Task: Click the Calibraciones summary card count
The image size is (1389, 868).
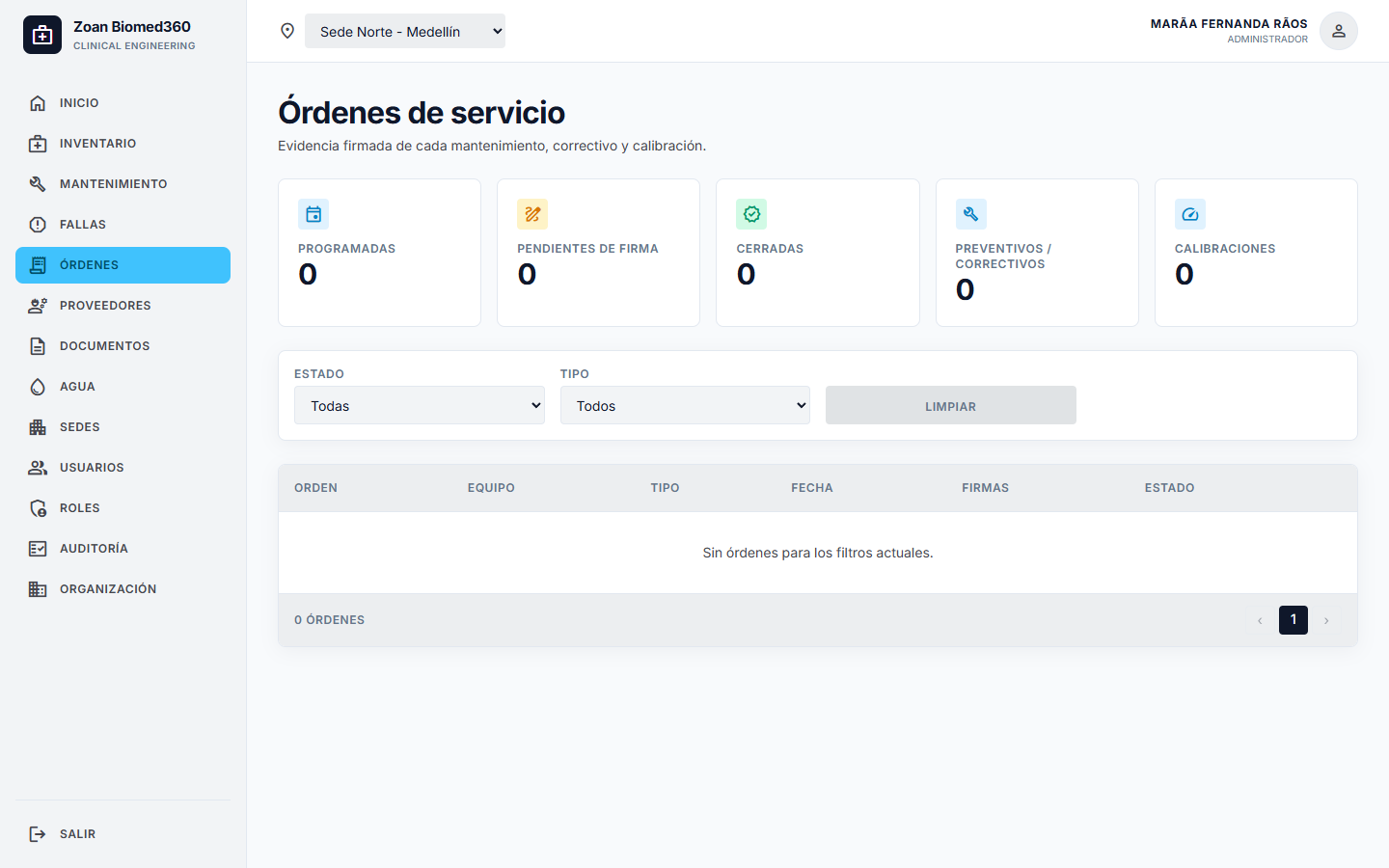Action: pyautogui.click(x=1185, y=275)
